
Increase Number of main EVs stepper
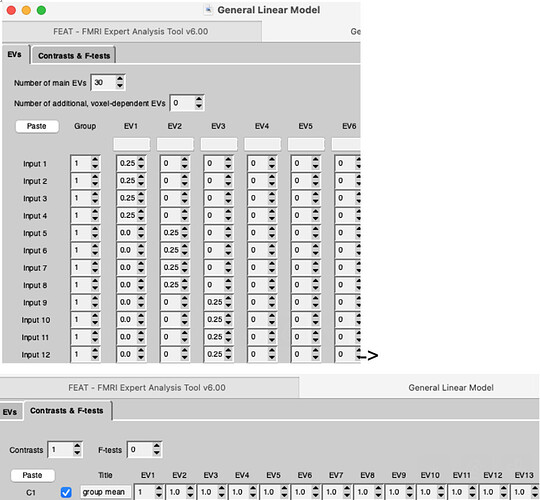[120, 79]
